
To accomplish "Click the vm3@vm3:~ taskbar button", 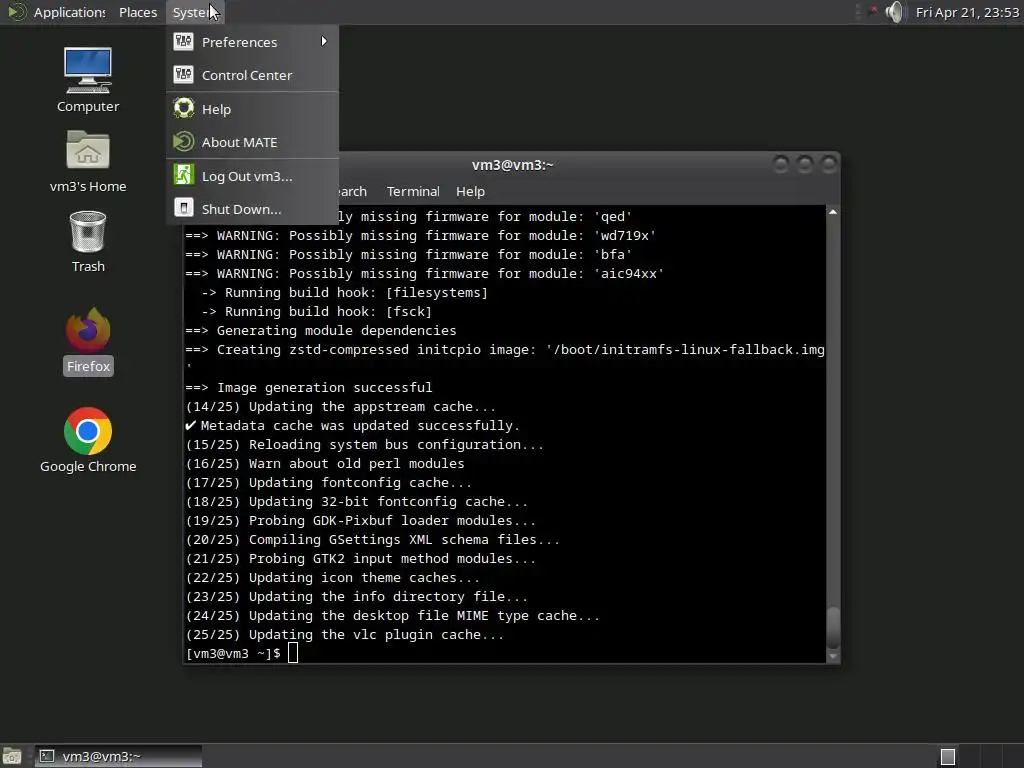I will (118, 756).
